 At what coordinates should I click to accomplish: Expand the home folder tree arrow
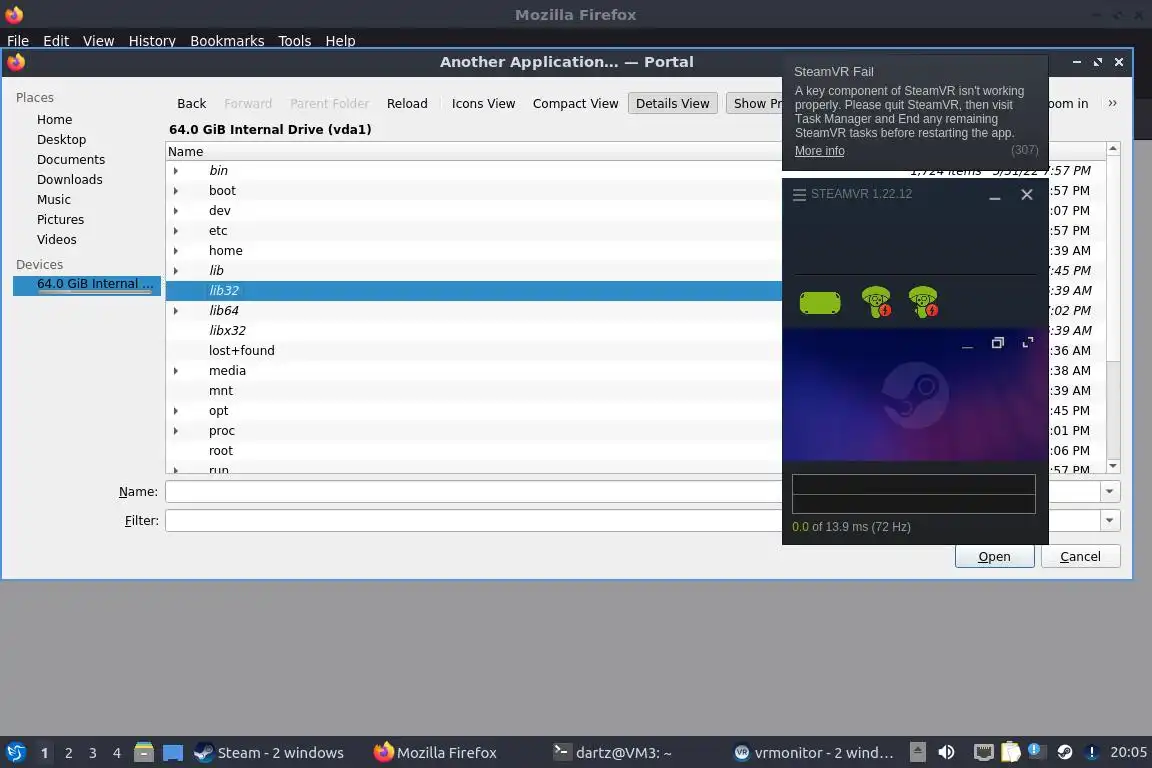click(x=176, y=251)
